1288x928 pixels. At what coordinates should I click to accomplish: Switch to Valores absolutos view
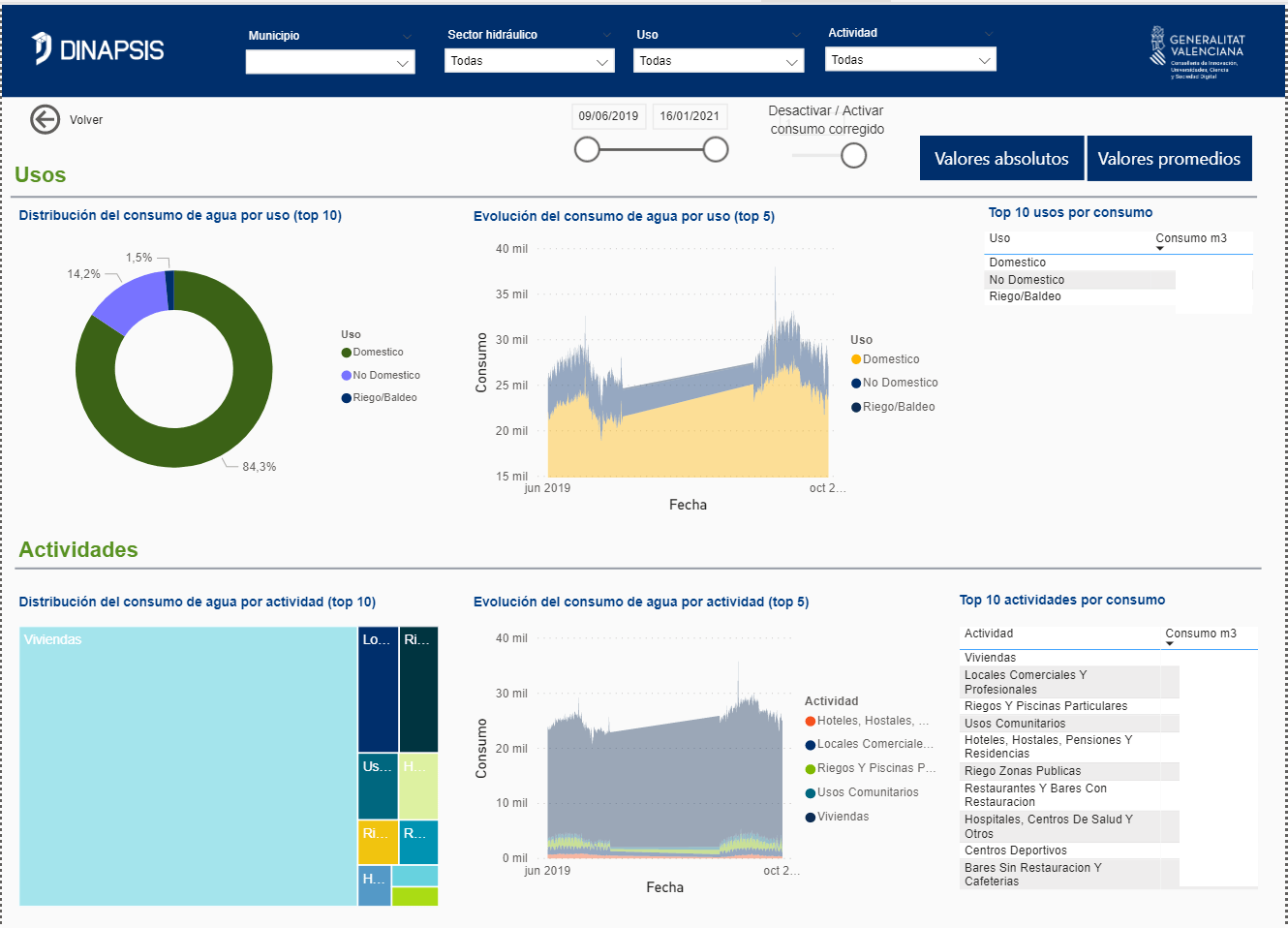pos(1001,159)
